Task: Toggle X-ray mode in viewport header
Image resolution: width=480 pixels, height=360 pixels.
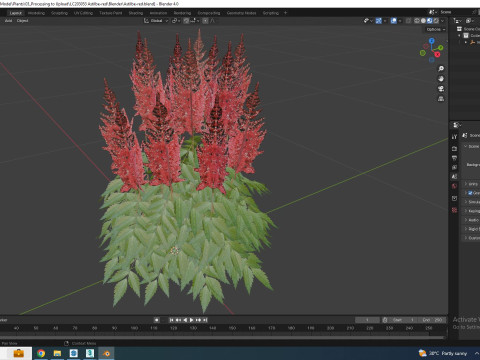Action: click(x=408, y=21)
